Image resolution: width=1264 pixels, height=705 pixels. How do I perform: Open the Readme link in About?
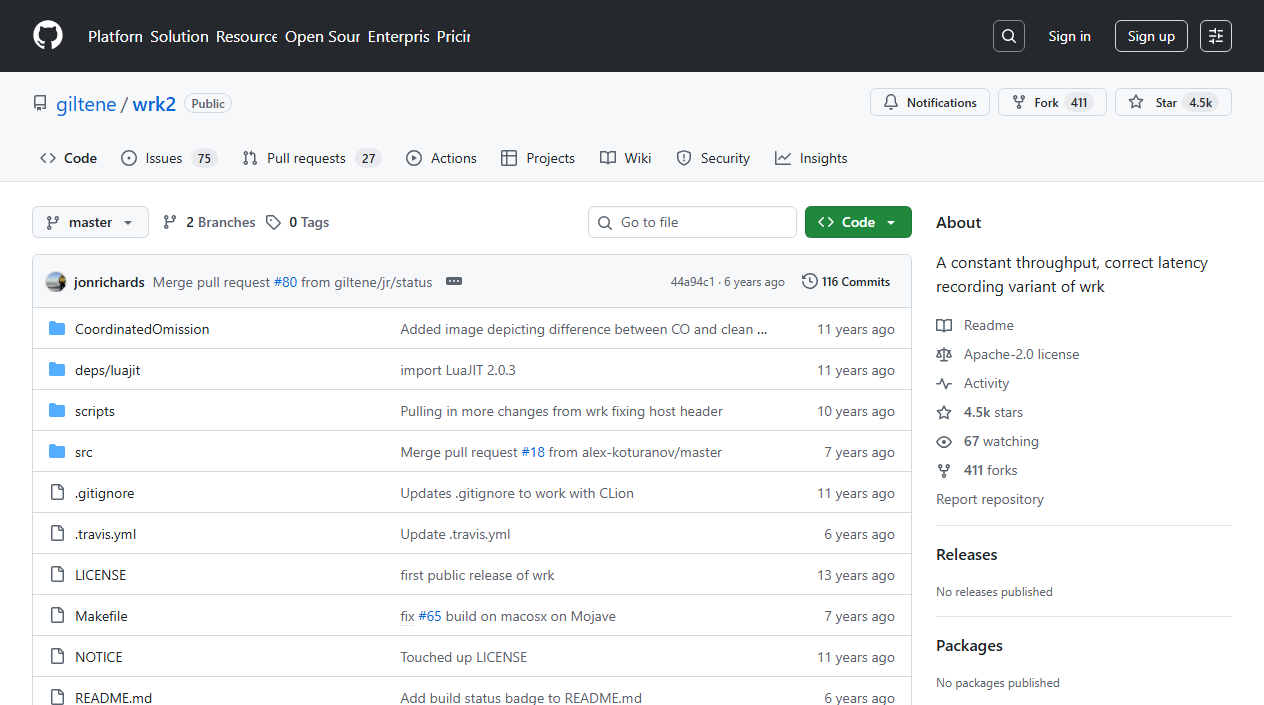coord(975,325)
